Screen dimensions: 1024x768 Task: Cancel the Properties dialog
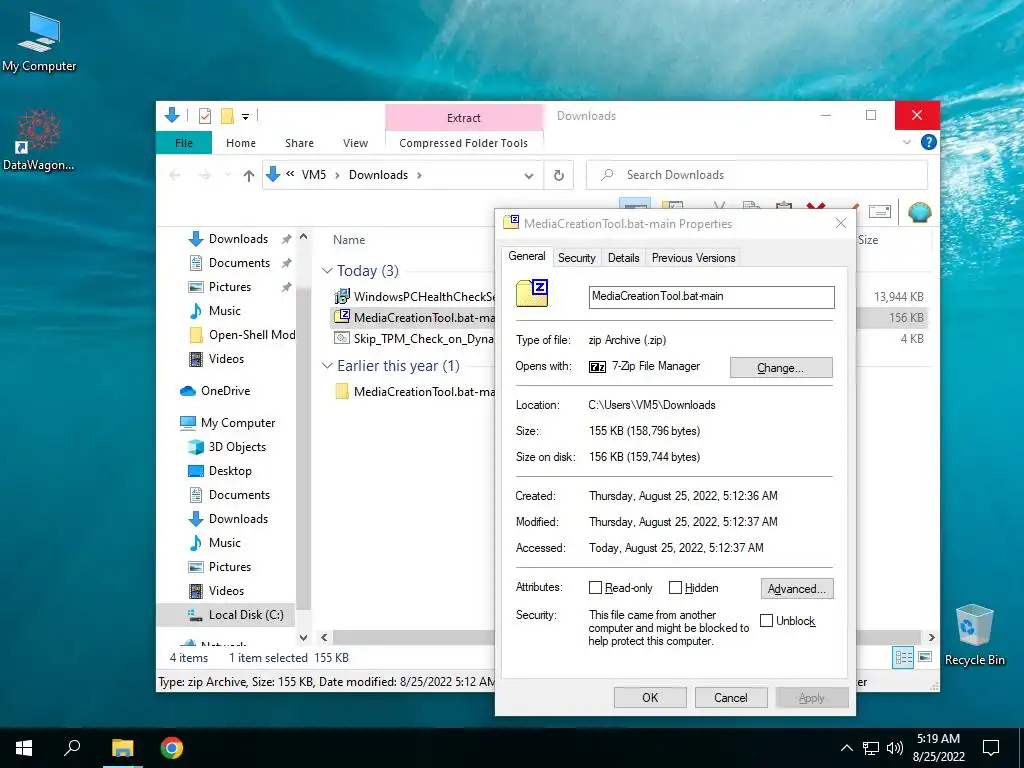click(731, 697)
